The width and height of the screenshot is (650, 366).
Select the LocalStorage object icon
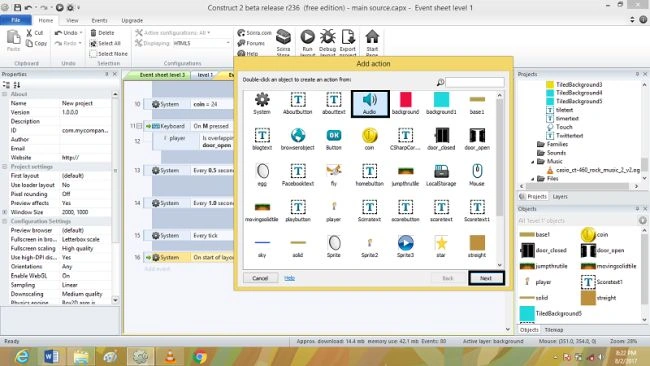(441, 175)
